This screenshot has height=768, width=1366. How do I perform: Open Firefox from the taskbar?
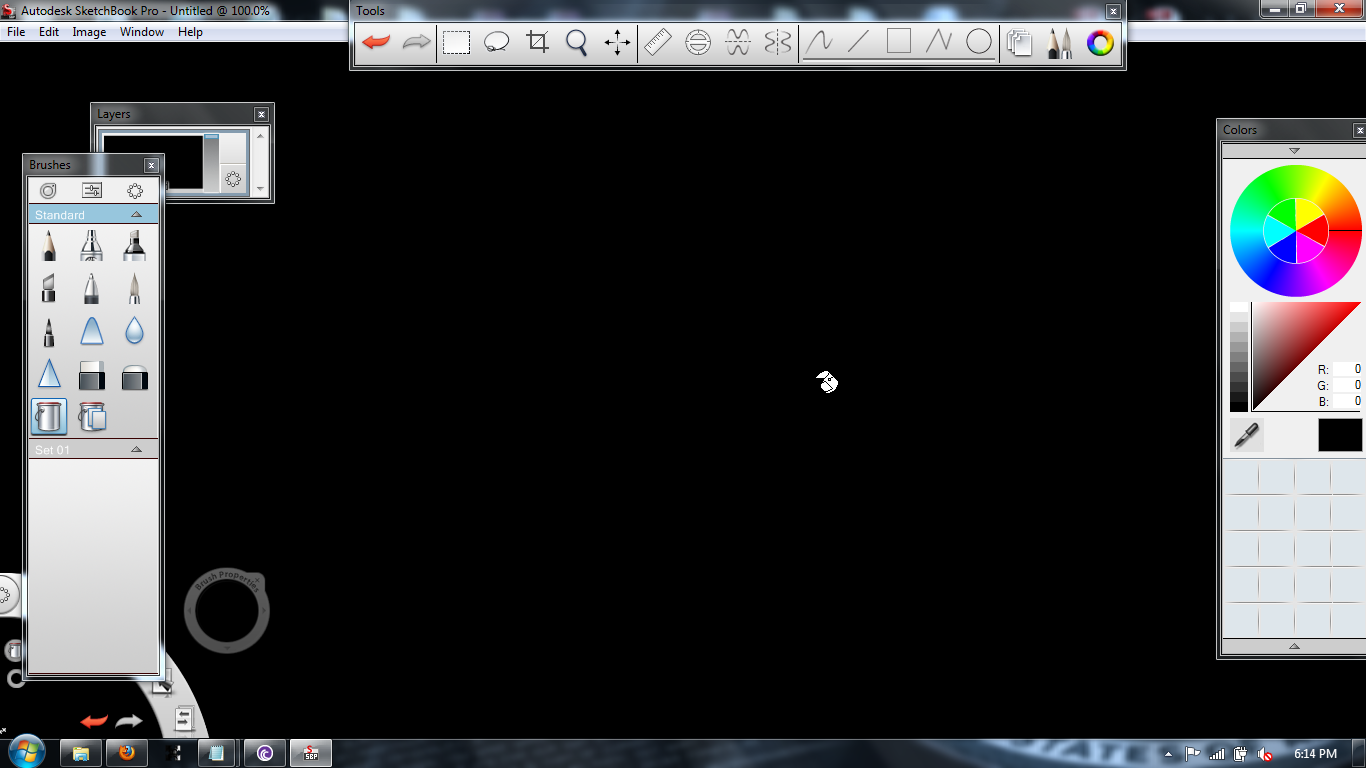coord(126,753)
